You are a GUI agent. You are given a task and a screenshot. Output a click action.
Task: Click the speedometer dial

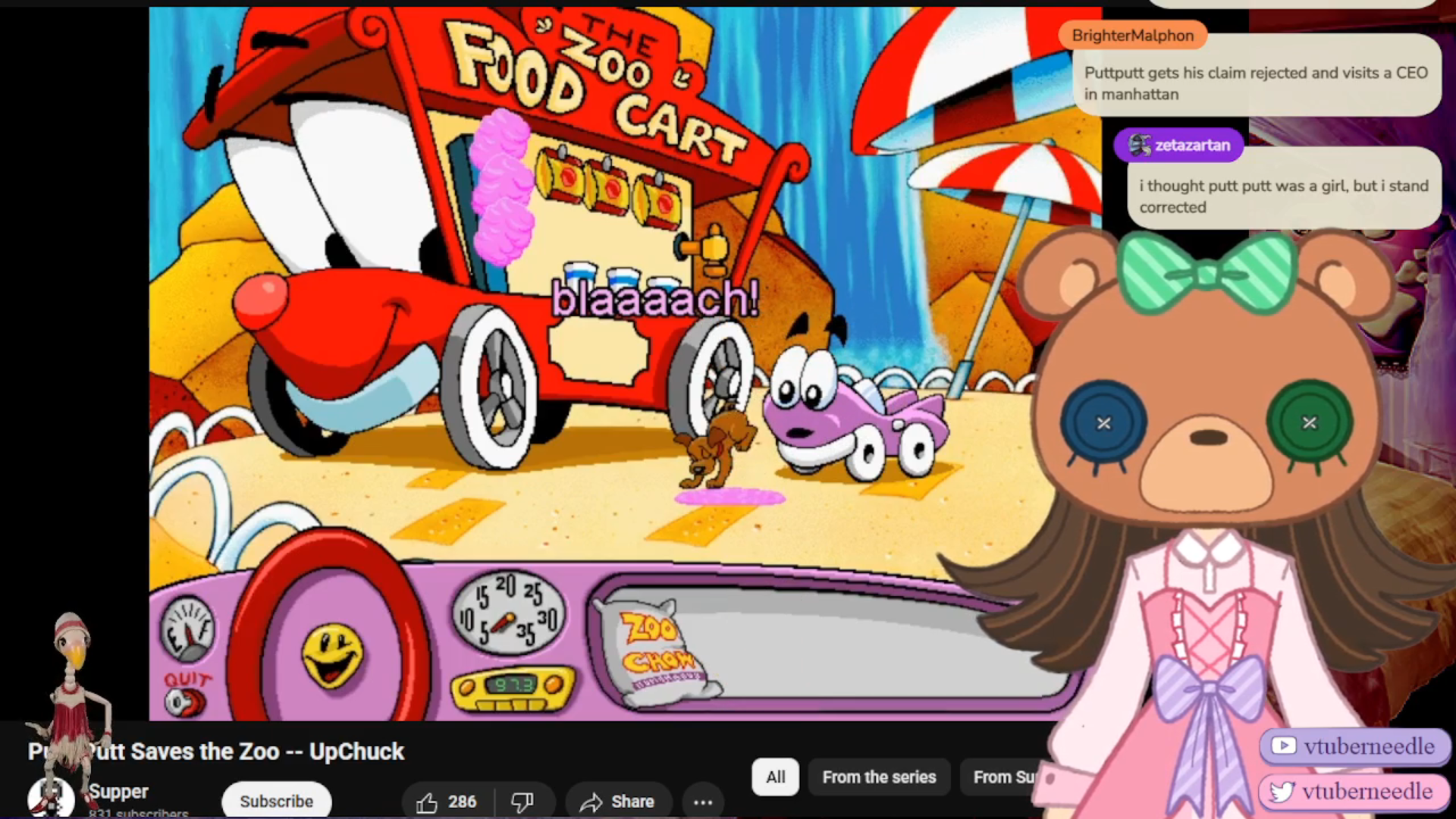(x=508, y=613)
